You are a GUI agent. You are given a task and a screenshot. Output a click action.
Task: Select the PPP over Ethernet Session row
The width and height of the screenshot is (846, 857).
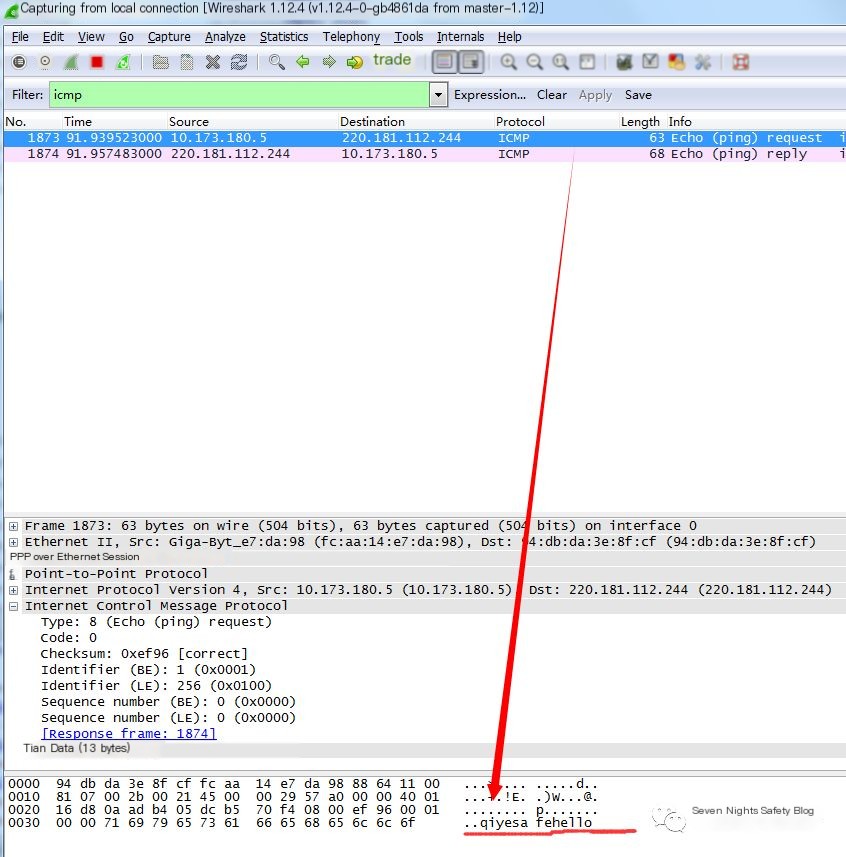pos(425,557)
